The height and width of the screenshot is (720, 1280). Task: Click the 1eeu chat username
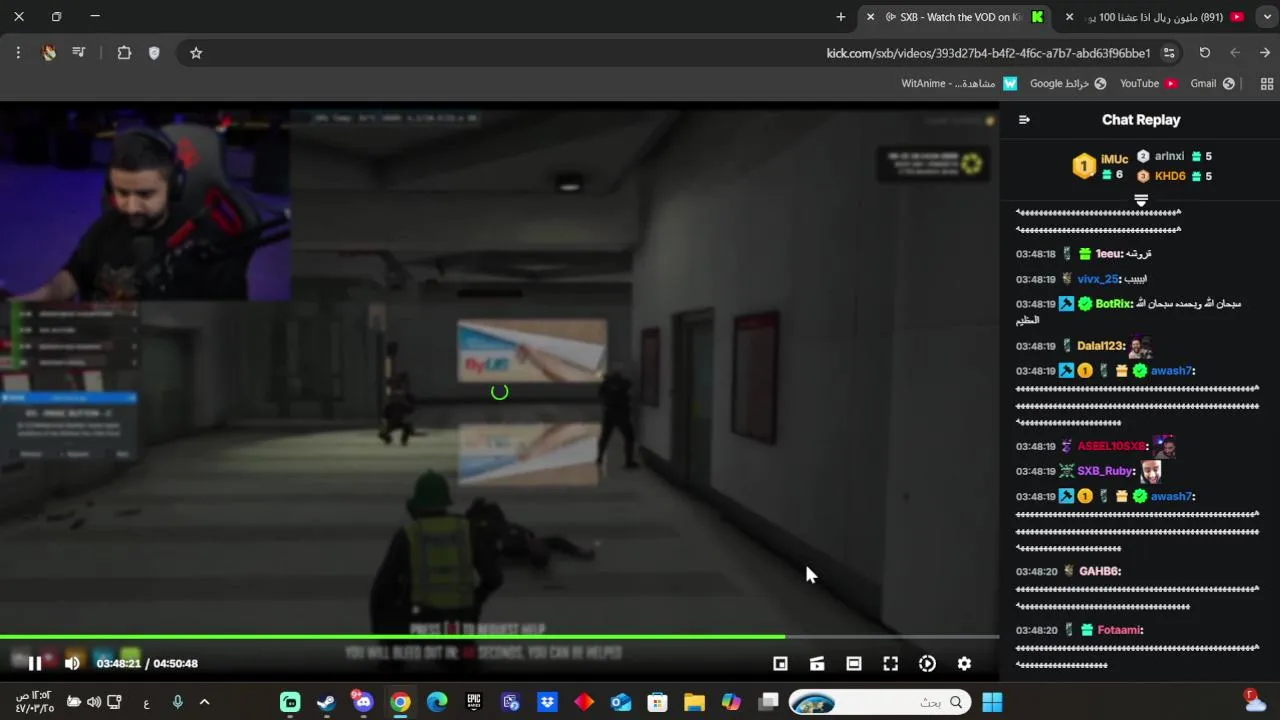1109,254
